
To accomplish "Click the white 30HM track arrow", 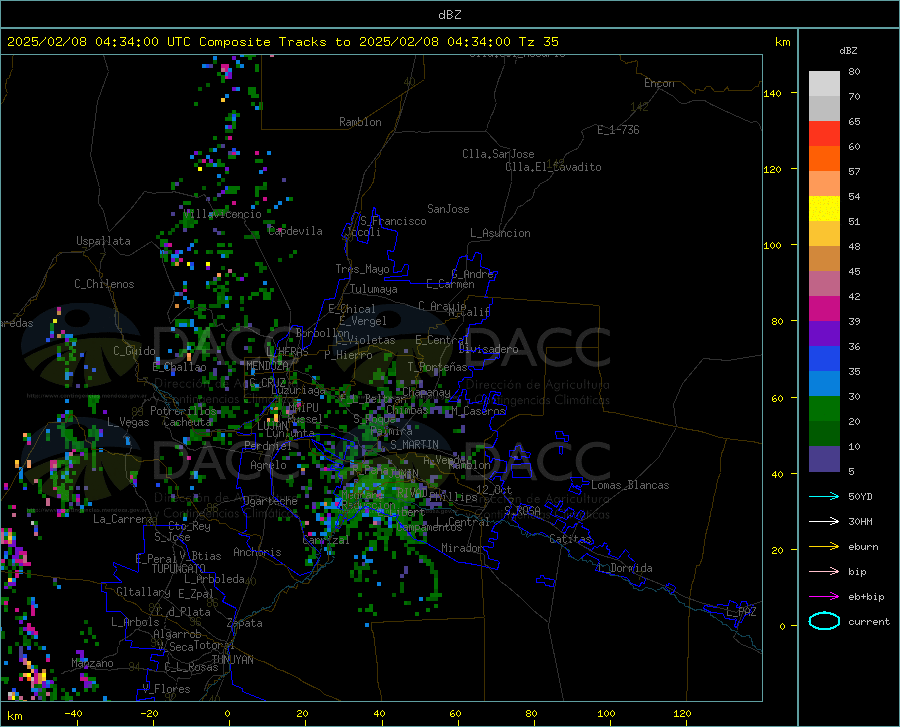I will pyautogui.click(x=824, y=522).
